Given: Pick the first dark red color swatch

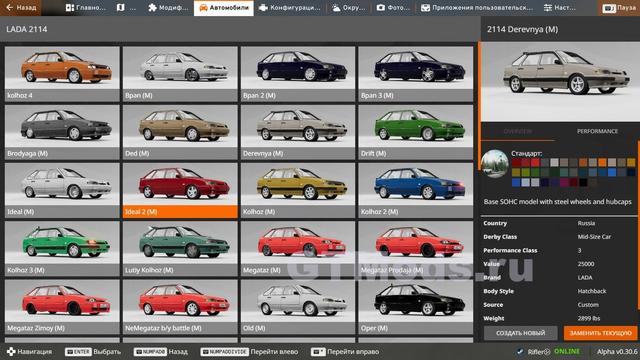Looking at the screenshot, I should 516,162.
